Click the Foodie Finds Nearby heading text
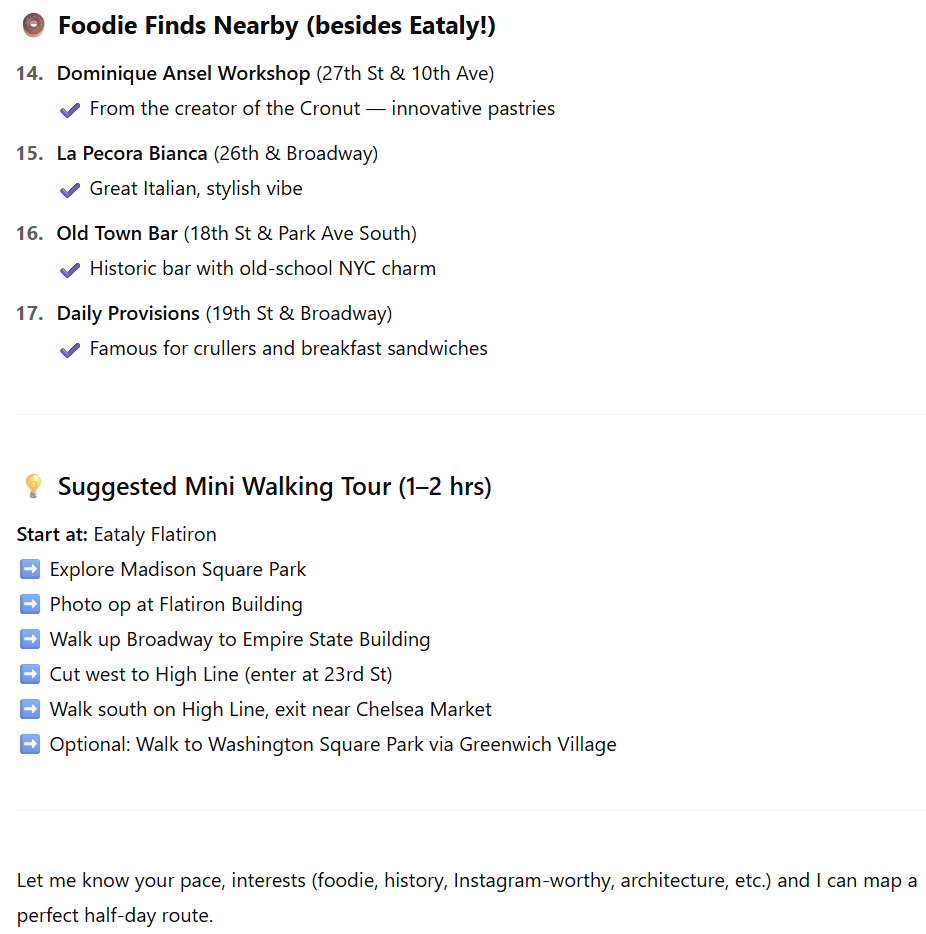 pyautogui.click(x=276, y=26)
